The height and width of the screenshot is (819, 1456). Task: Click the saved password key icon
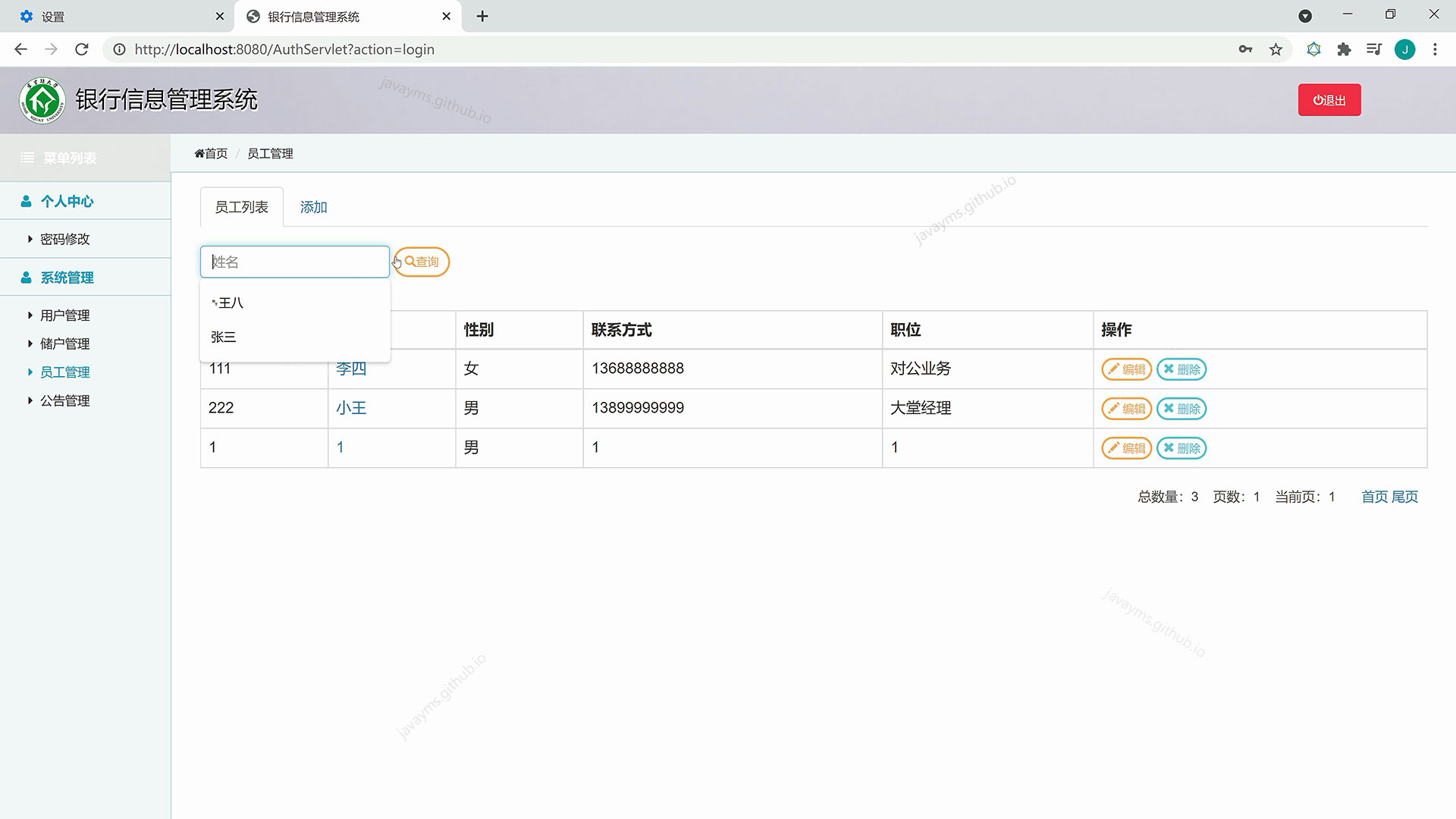coord(1245,49)
